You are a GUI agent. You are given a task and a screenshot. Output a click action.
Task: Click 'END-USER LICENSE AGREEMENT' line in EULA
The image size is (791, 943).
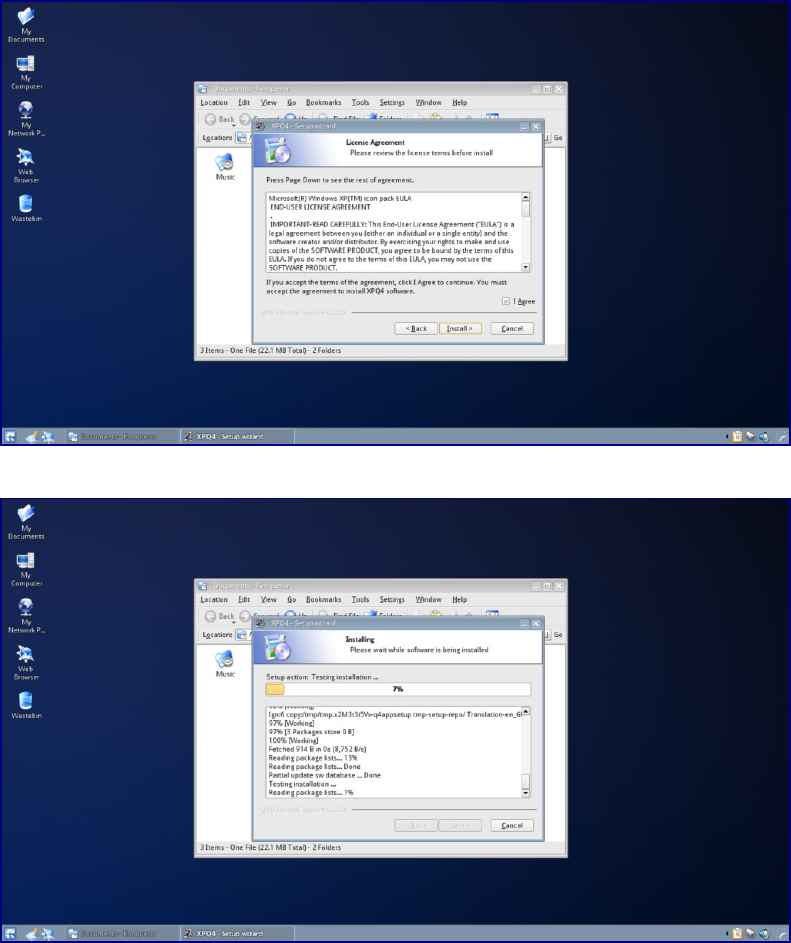[320, 207]
